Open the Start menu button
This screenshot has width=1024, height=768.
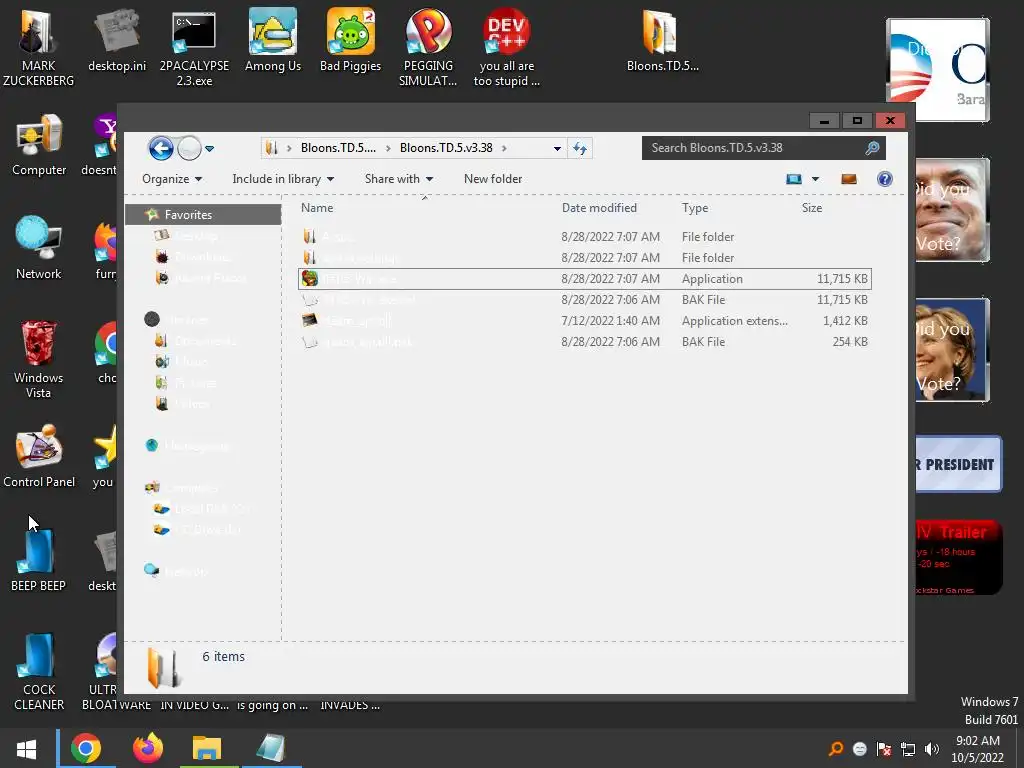[x=26, y=748]
